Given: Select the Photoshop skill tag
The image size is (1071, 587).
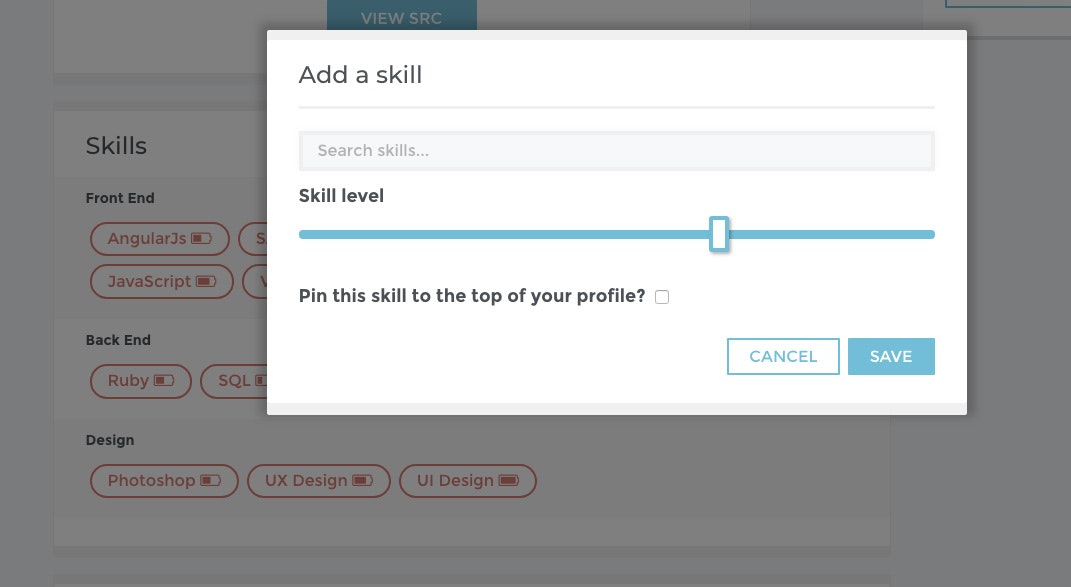Looking at the screenshot, I should tap(152, 480).
